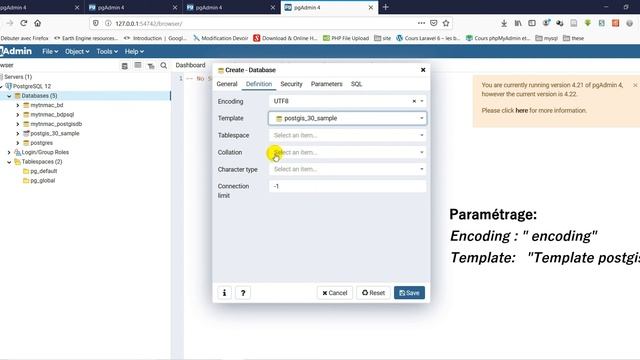640x360 pixels.
Task: Switch to the Parameters tab
Action: [327, 84]
